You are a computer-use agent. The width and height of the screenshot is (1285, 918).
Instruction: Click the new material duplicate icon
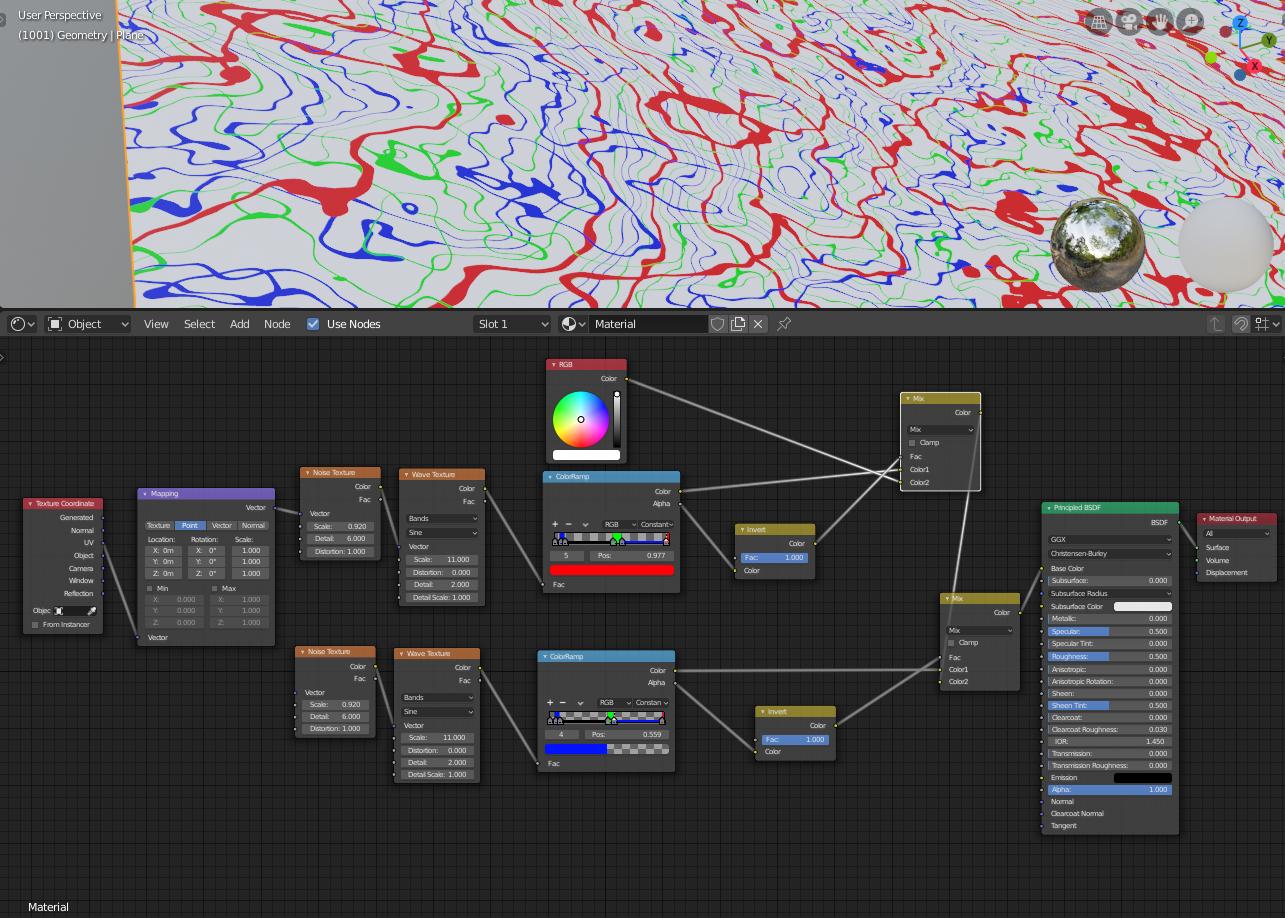[738, 324]
